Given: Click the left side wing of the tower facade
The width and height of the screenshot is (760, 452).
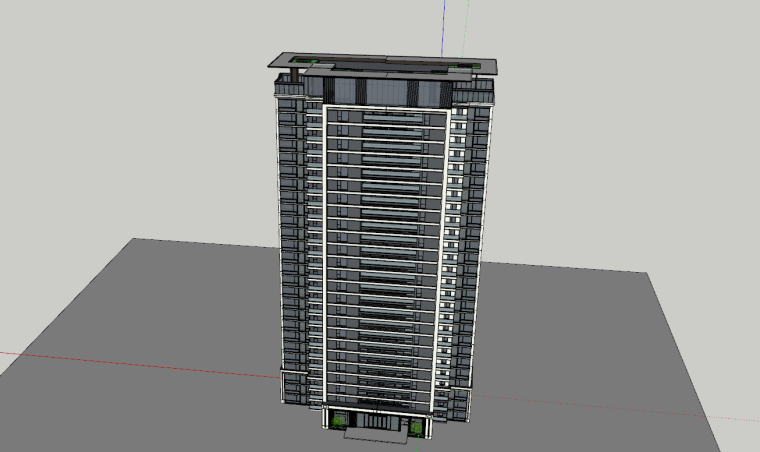Looking at the screenshot, I should [x=293, y=240].
